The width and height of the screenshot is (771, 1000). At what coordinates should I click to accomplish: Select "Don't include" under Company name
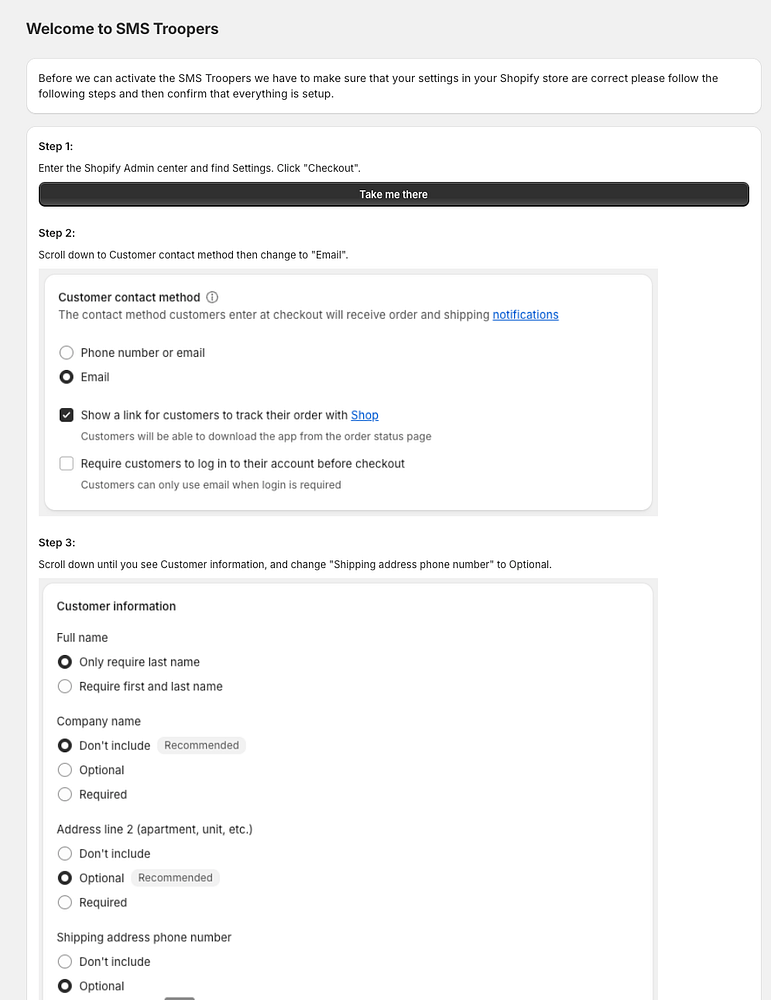point(65,746)
